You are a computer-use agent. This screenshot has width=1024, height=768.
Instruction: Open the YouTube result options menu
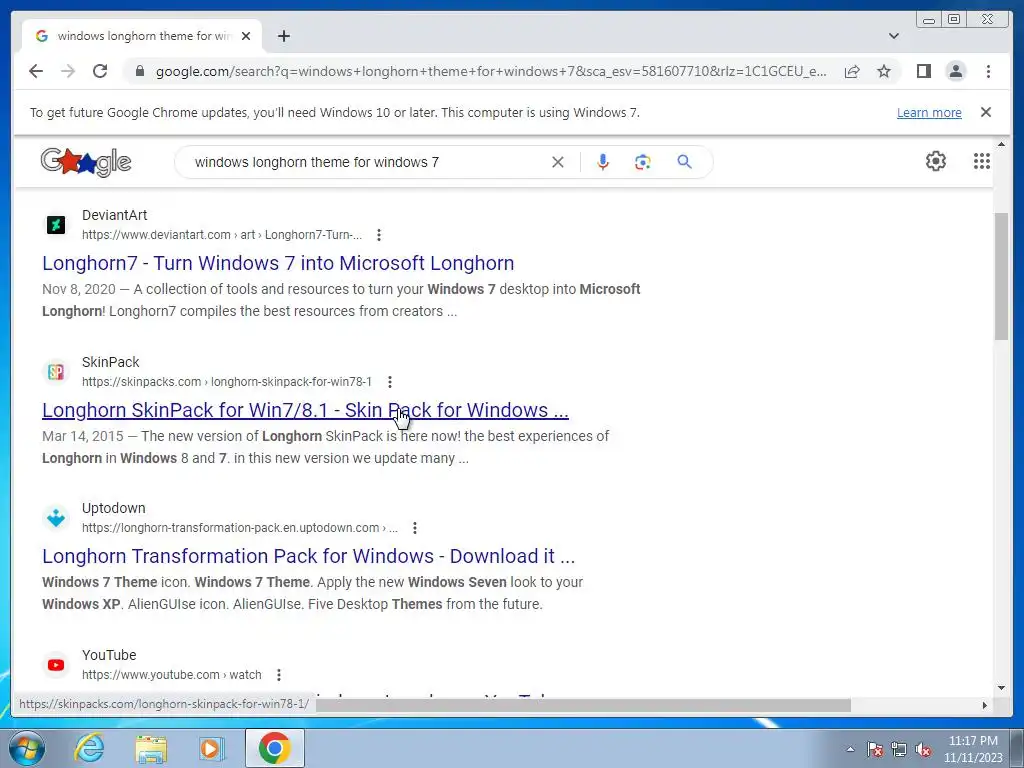click(x=279, y=675)
